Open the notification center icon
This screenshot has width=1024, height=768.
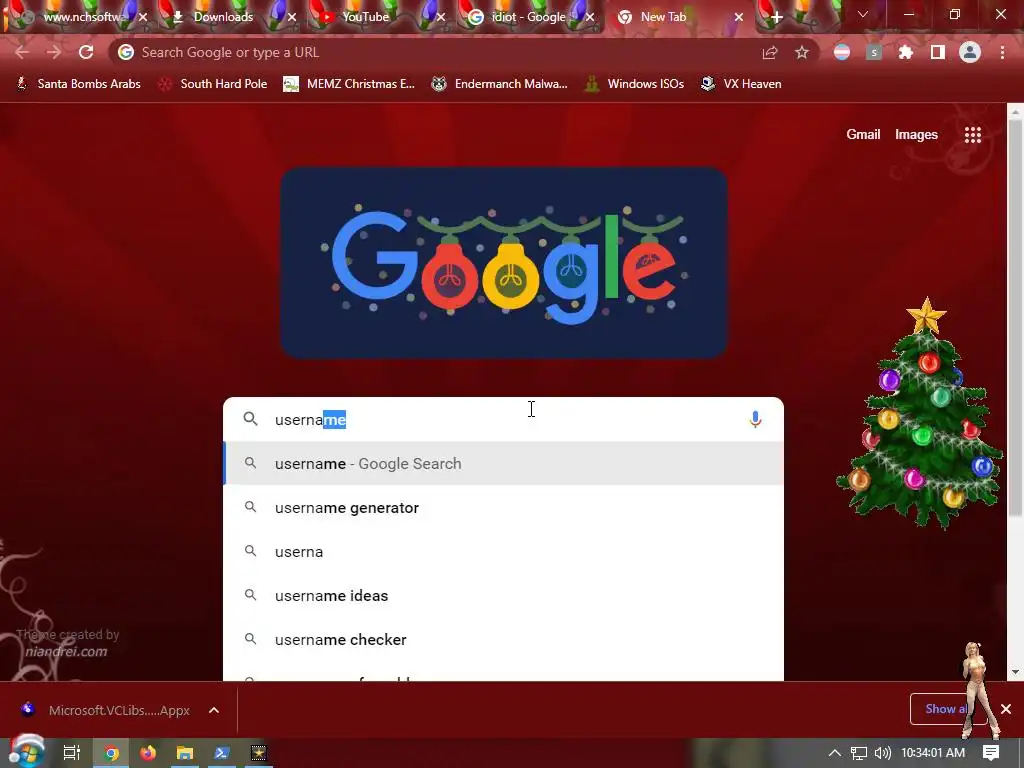[x=991, y=753]
